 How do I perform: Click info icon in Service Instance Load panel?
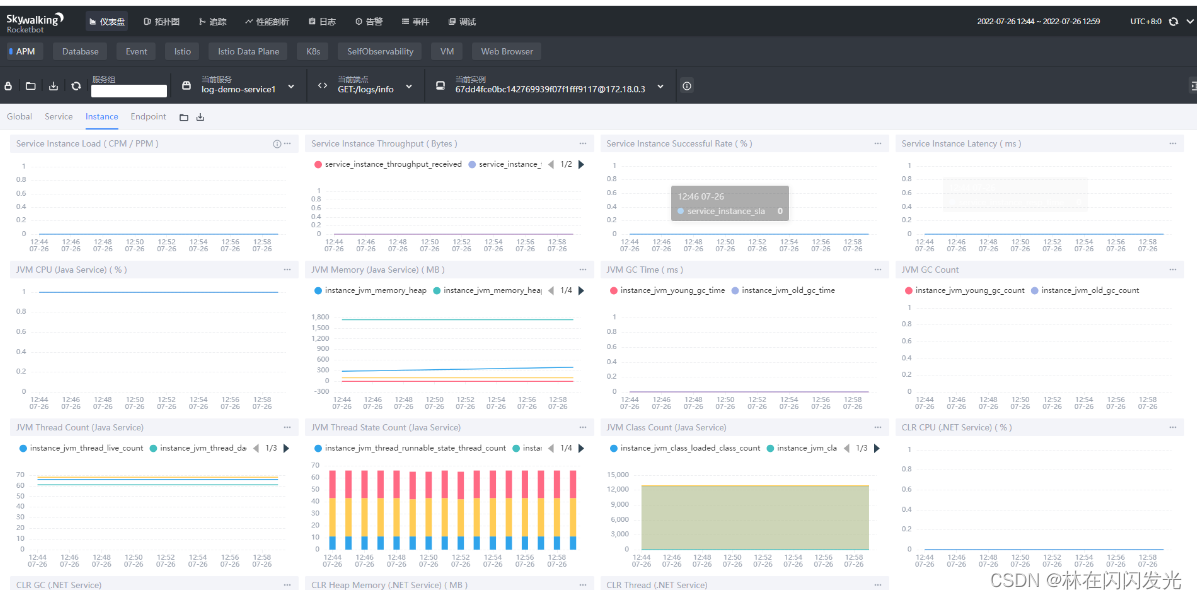277,143
